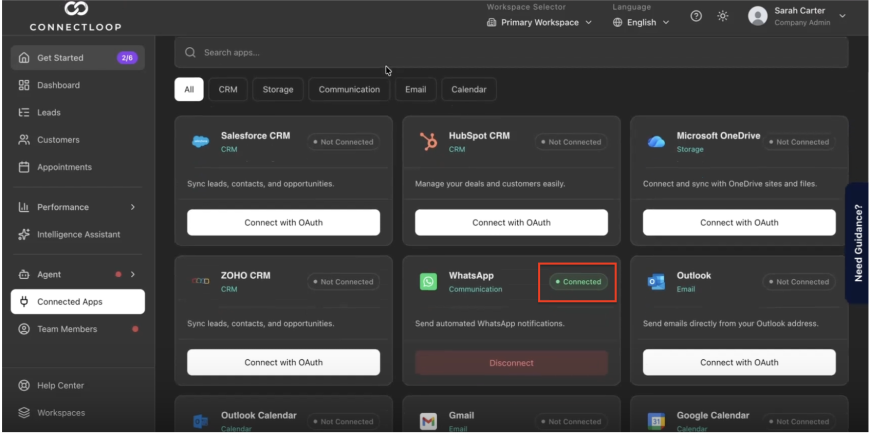
Task: Open the English language dropdown
Action: pyautogui.click(x=641, y=23)
